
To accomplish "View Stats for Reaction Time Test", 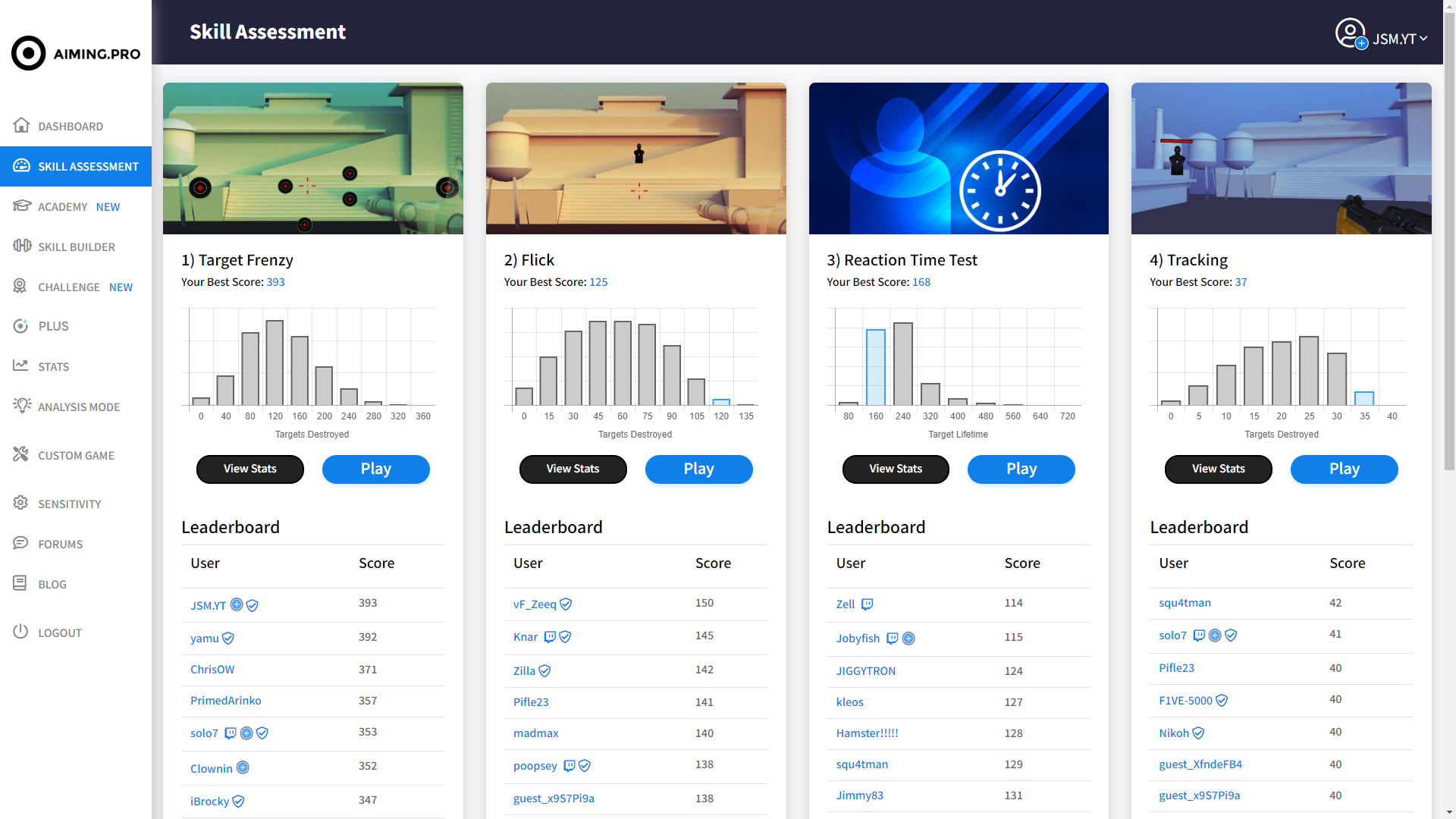I will tap(895, 469).
